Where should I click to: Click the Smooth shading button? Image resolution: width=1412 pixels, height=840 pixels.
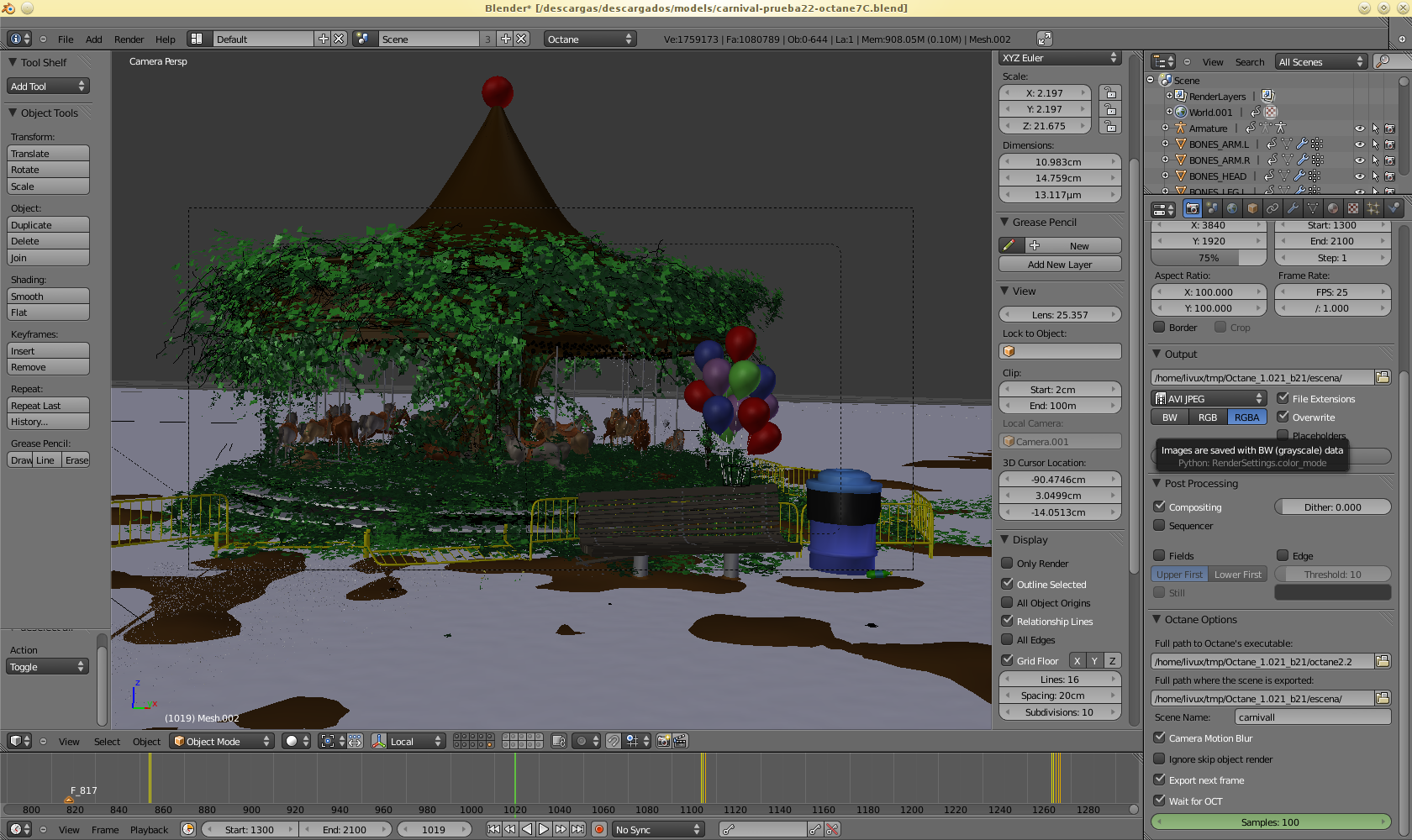tap(49, 296)
